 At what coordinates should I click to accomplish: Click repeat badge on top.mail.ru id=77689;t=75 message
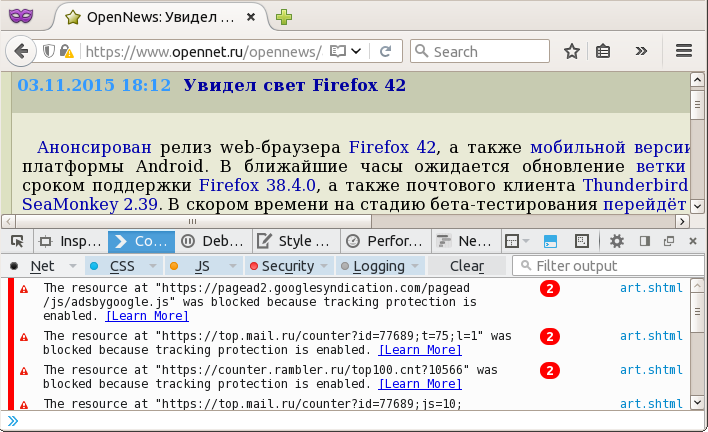click(550, 337)
